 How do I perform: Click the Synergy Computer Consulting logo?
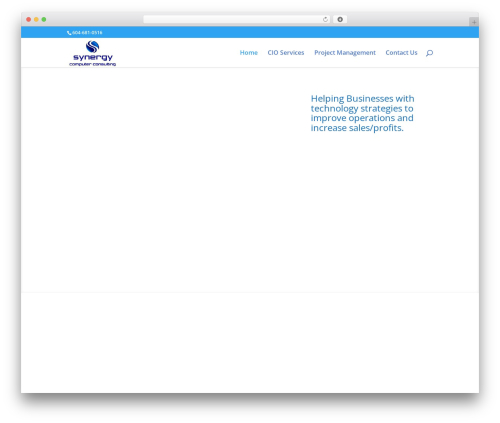93,53
